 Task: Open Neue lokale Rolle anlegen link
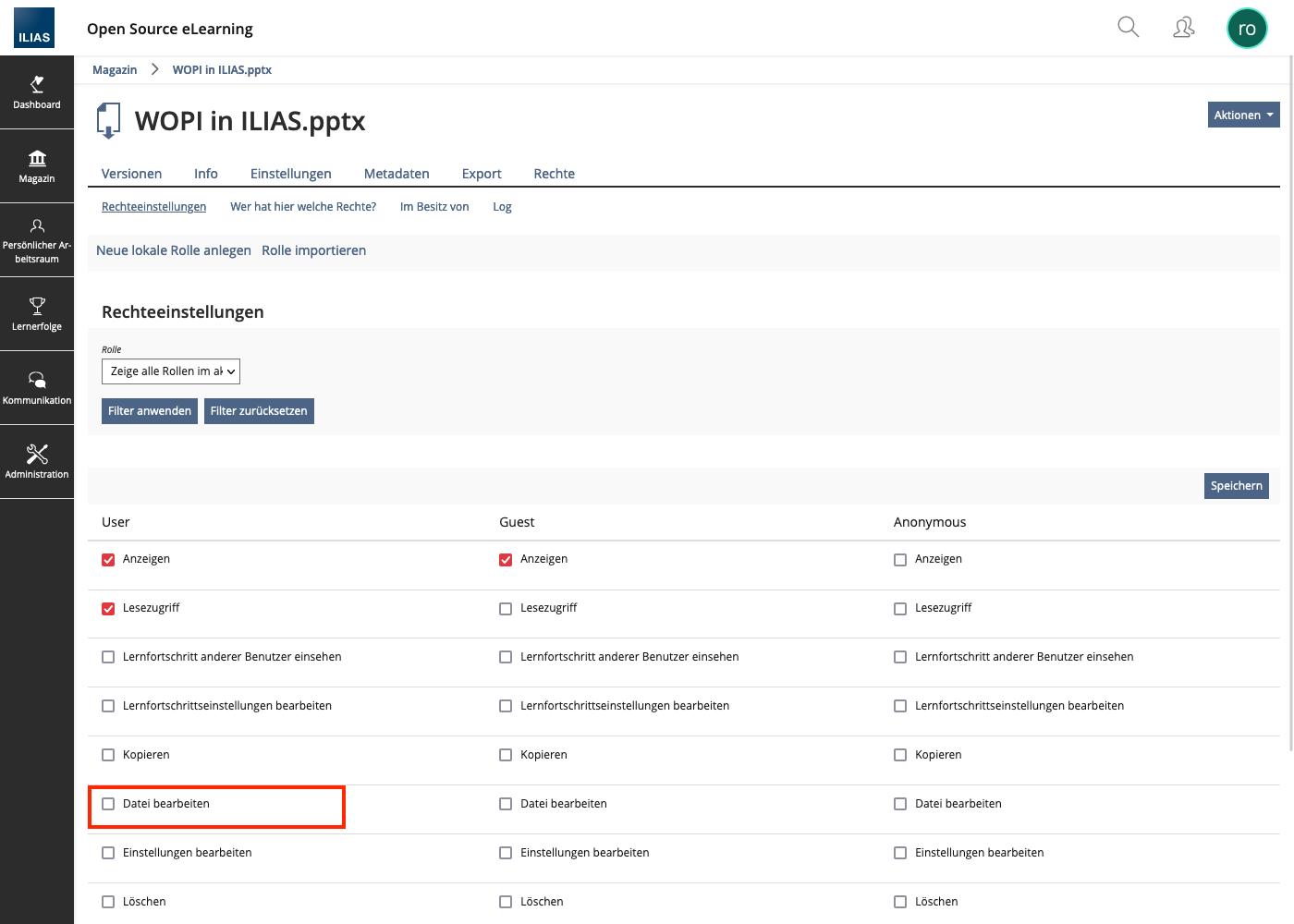[x=174, y=250]
